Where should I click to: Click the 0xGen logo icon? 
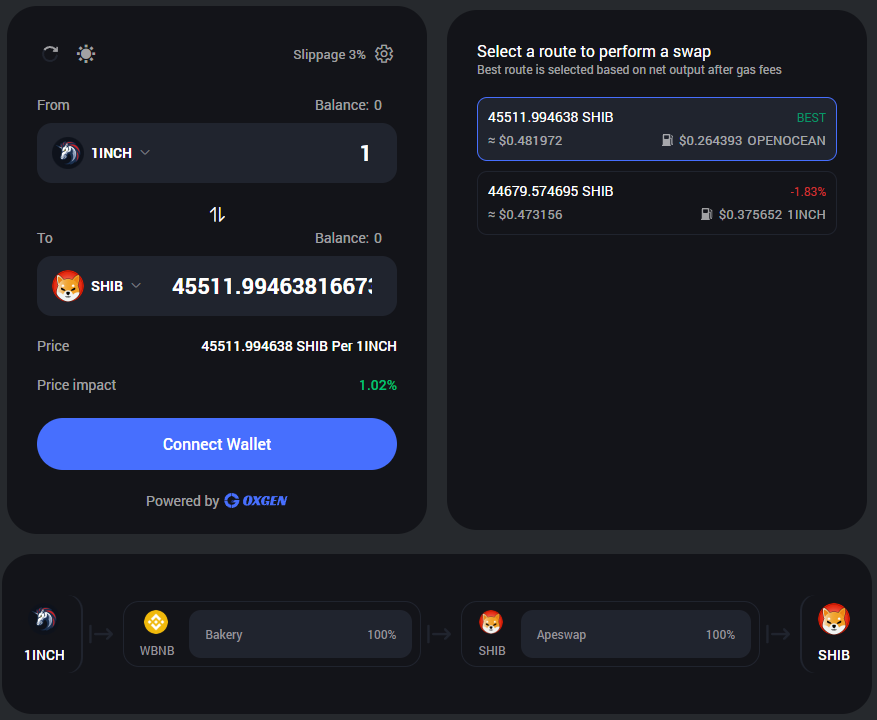click(x=232, y=500)
